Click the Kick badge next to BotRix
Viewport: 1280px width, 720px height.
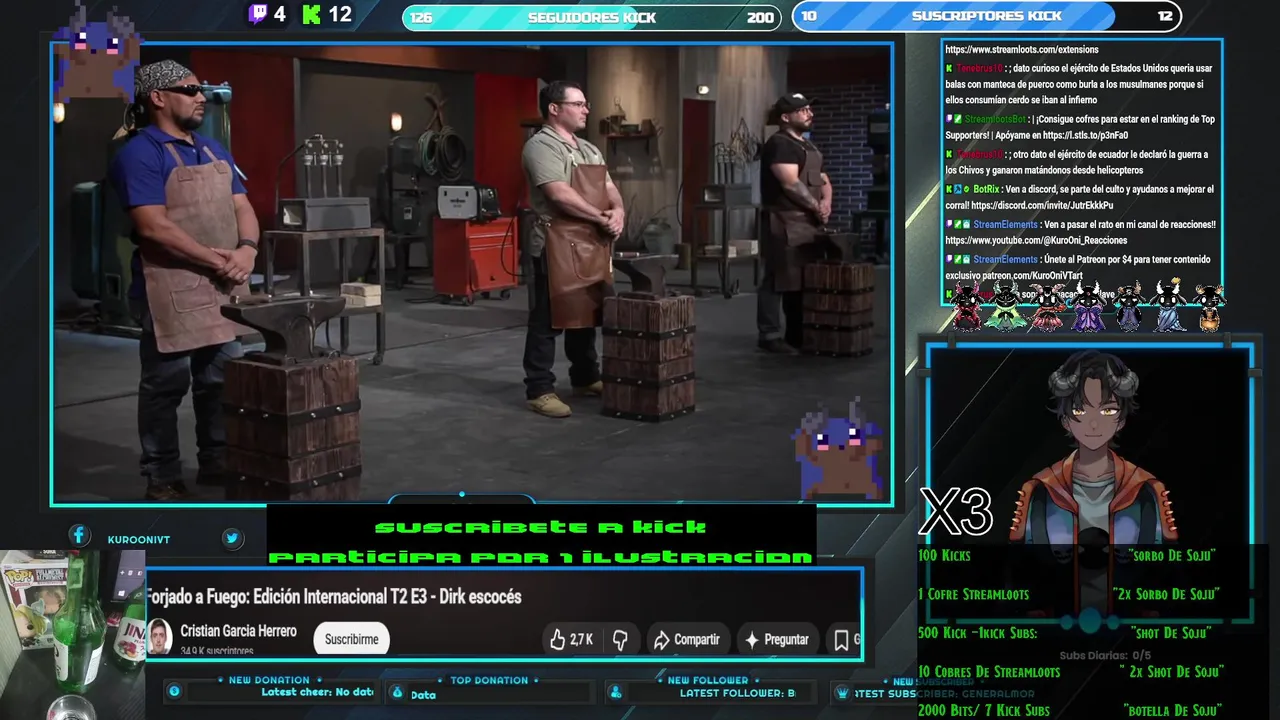[949, 189]
